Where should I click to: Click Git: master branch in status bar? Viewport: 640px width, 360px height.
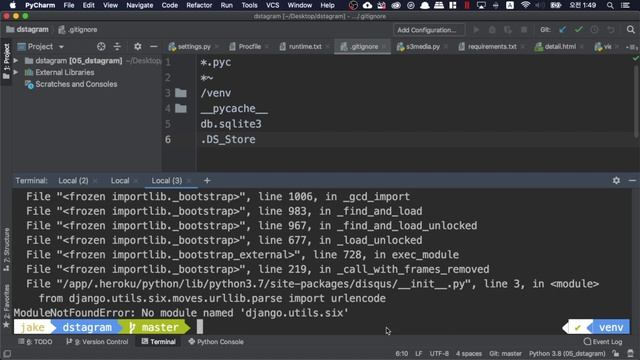pos(505,353)
